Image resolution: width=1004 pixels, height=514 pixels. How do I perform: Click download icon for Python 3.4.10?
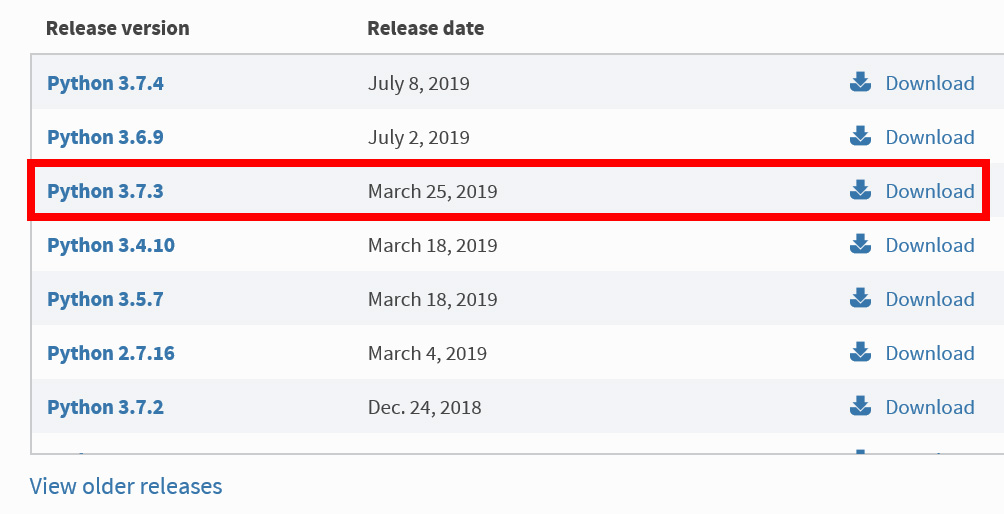point(860,244)
